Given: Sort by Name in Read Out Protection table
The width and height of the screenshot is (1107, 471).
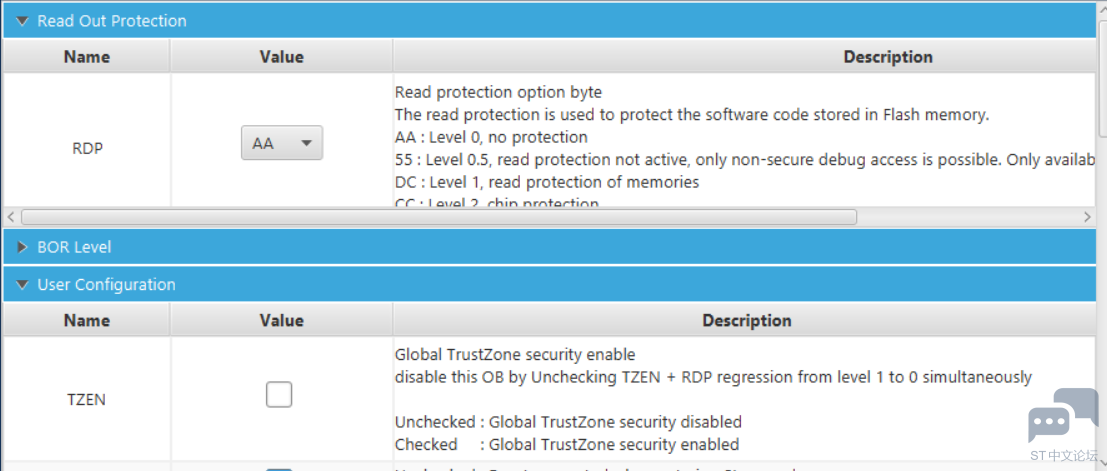Looking at the screenshot, I should click(x=86, y=56).
